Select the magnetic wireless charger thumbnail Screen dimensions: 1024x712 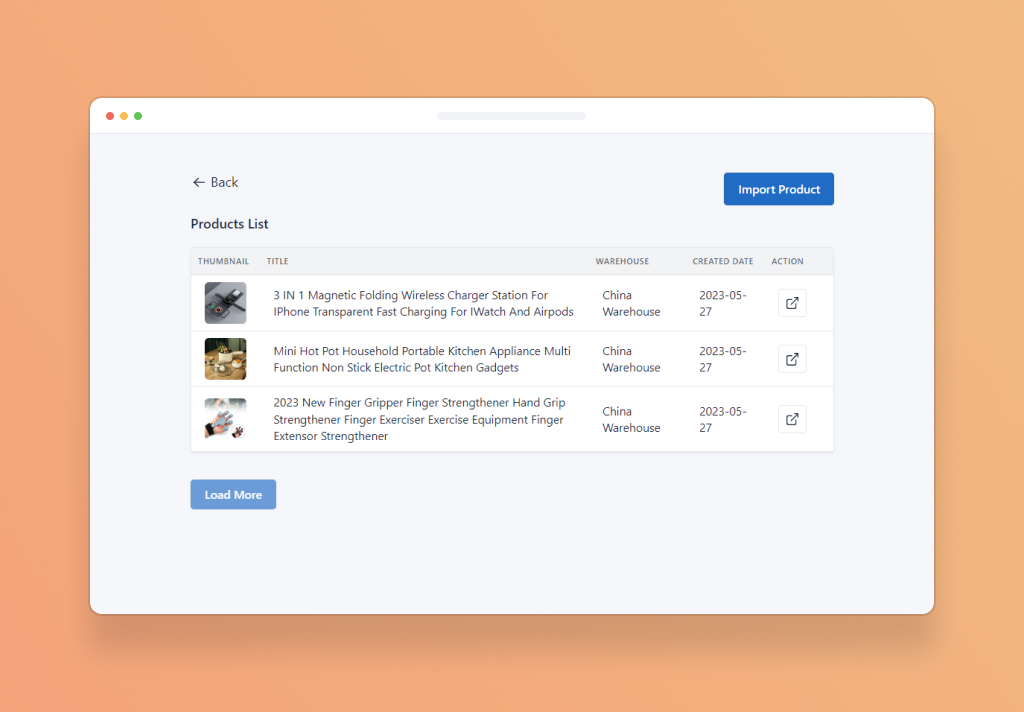pos(225,303)
